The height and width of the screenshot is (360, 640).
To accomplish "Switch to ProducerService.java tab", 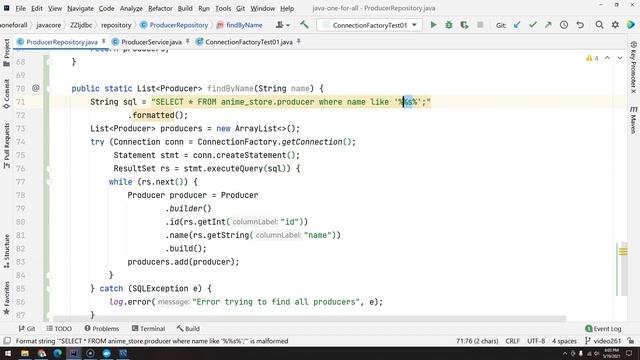I will (151, 42).
